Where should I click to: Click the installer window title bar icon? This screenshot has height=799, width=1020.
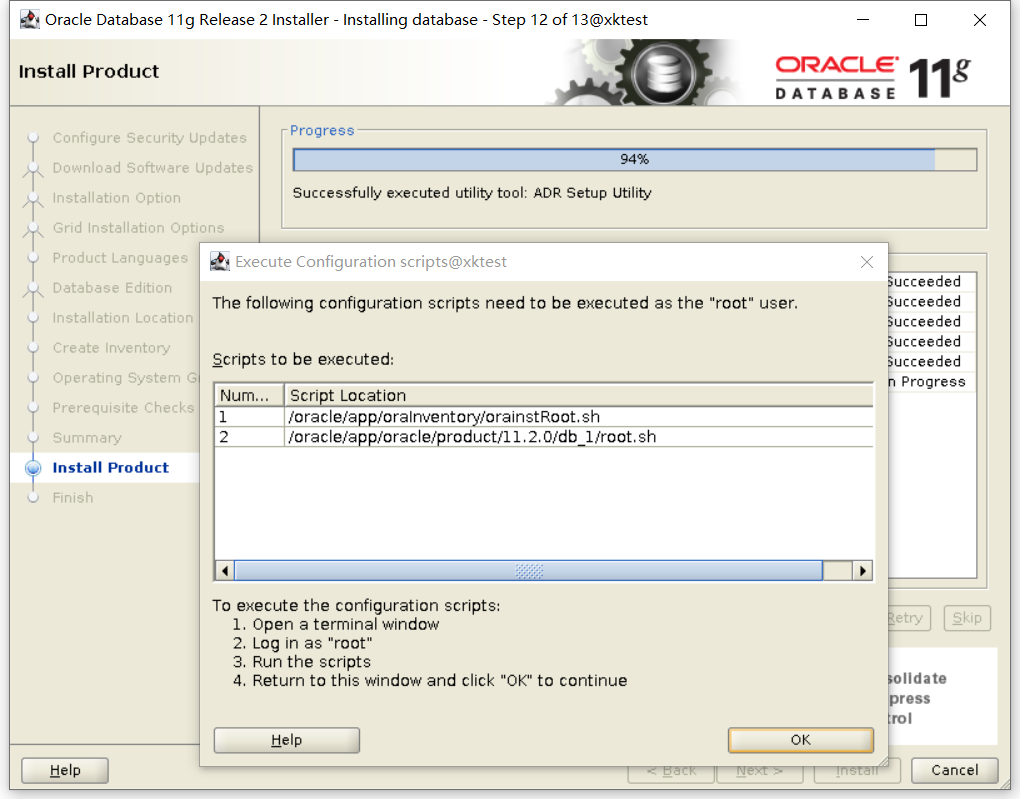point(29,20)
